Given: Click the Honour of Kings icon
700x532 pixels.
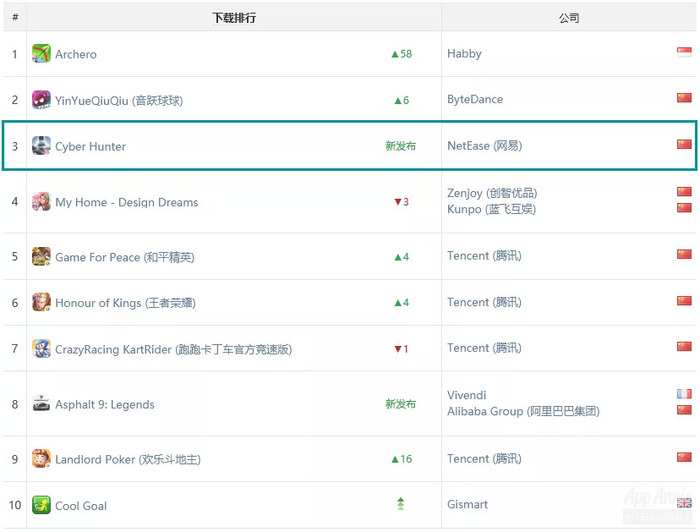Looking at the screenshot, I should click(x=41, y=302).
